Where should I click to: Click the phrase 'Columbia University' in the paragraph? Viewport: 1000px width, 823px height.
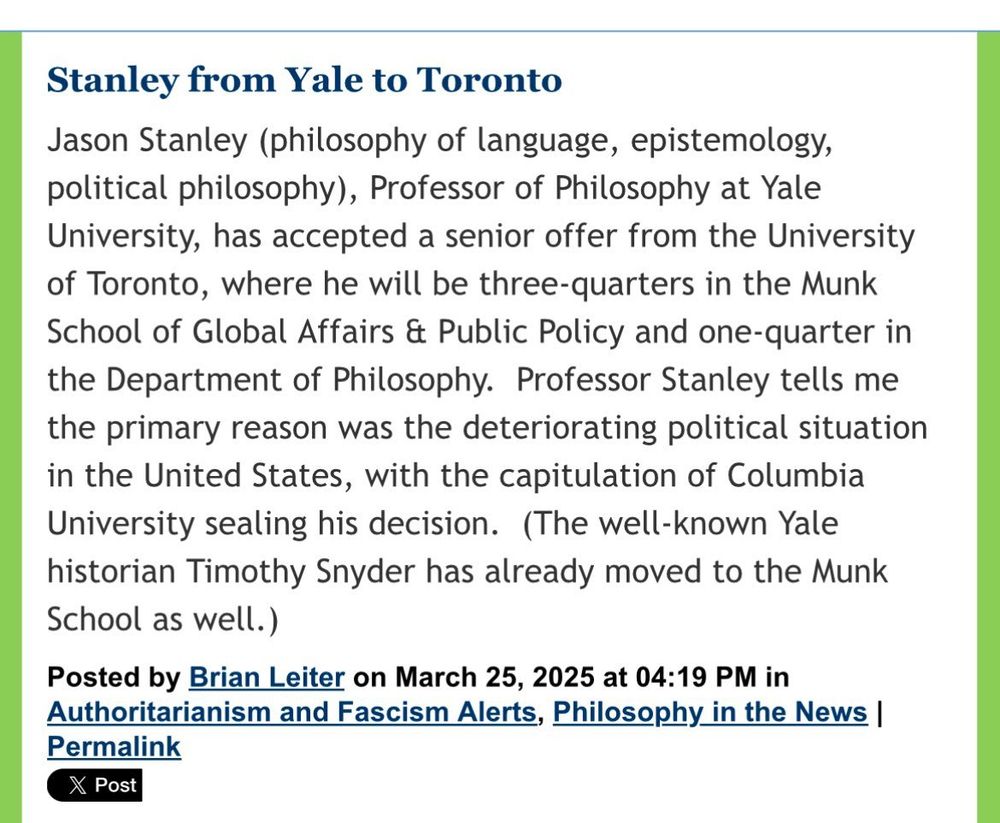(x=795, y=475)
